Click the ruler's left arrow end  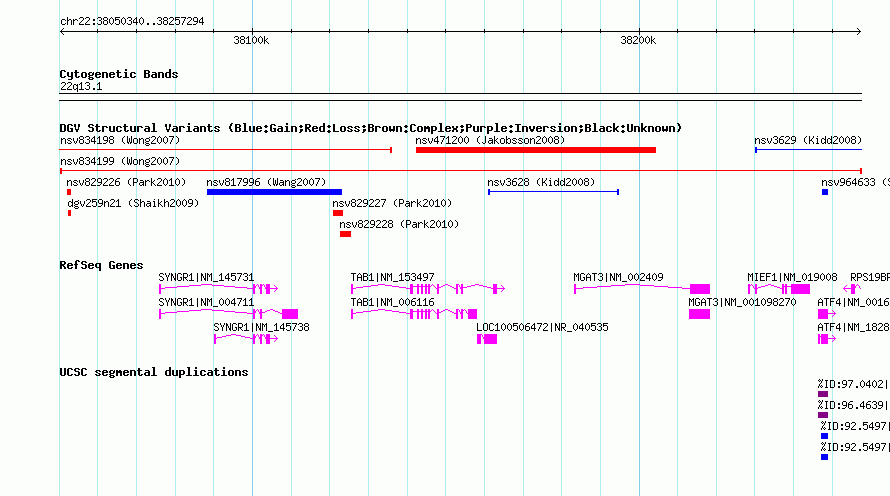(x=62, y=32)
